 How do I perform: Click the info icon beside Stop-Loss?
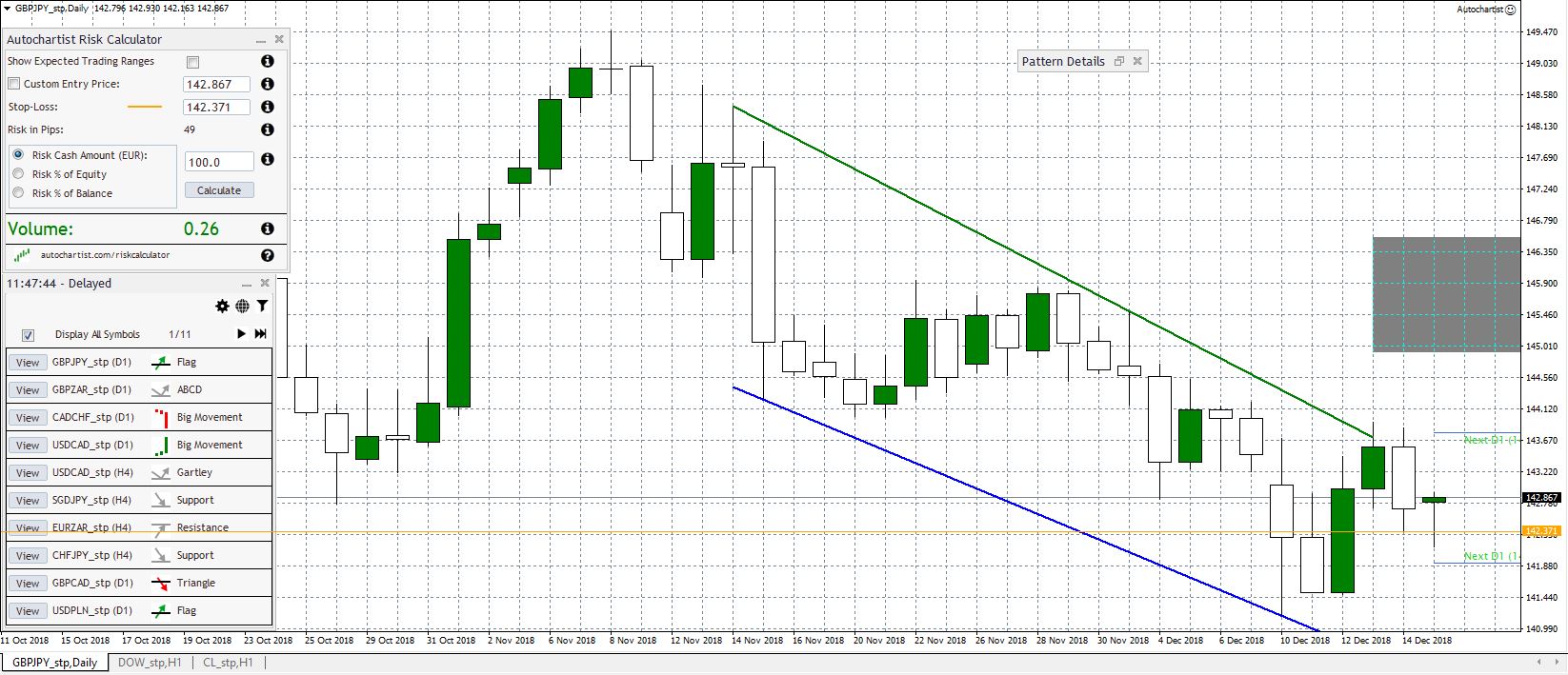pyautogui.click(x=268, y=108)
